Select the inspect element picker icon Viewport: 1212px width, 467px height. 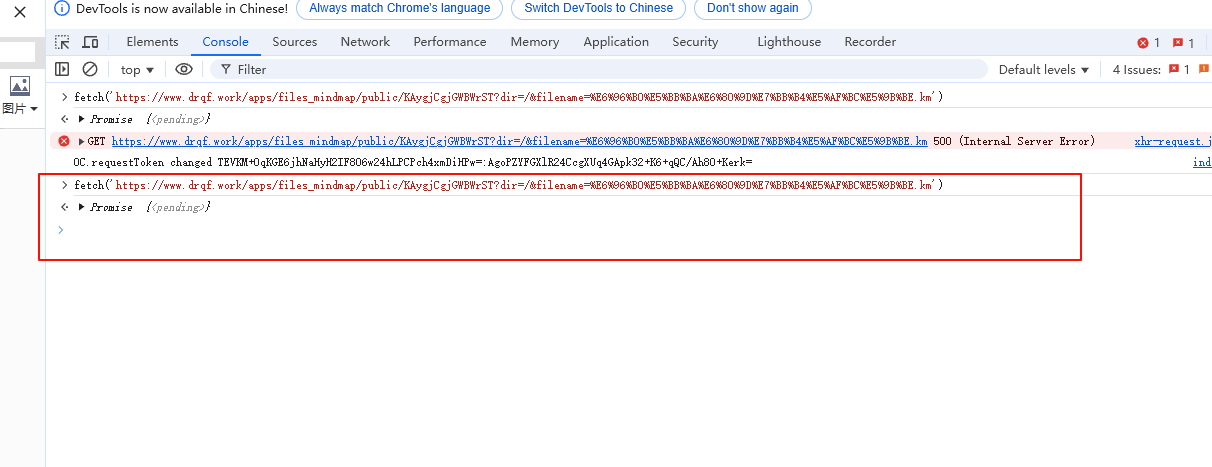point(63,42)
